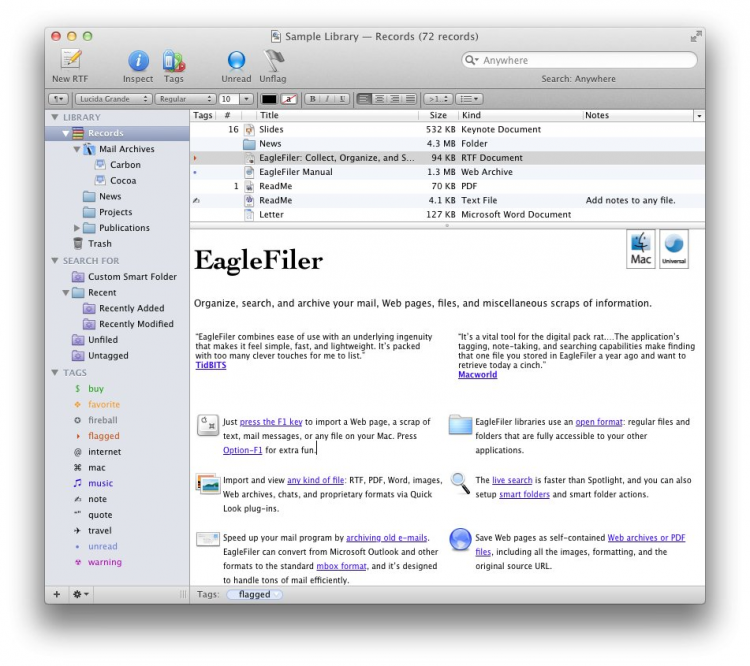Expand the Publications folder
Viewport: 750px width, 666px height.
pos(77,228)
